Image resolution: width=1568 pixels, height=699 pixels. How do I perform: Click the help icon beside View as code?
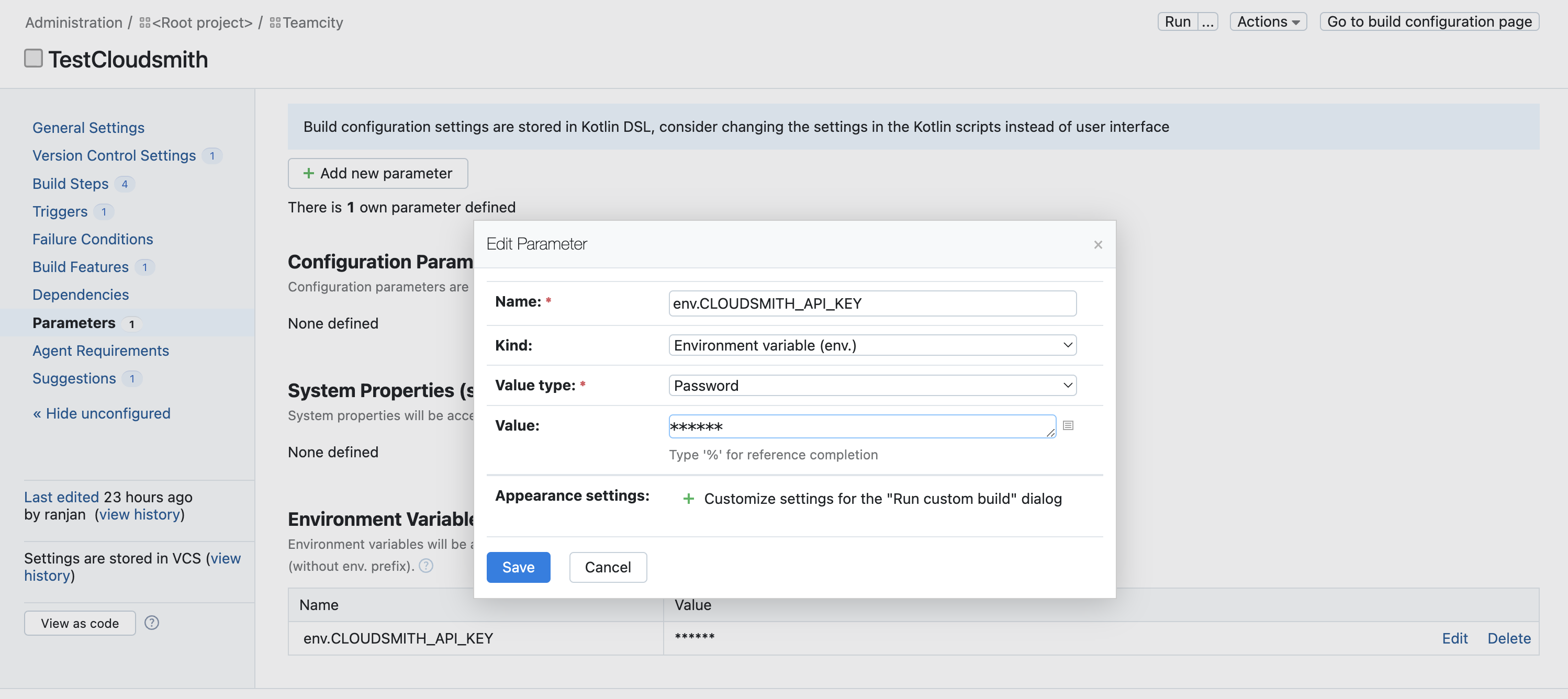pos(152,622)
